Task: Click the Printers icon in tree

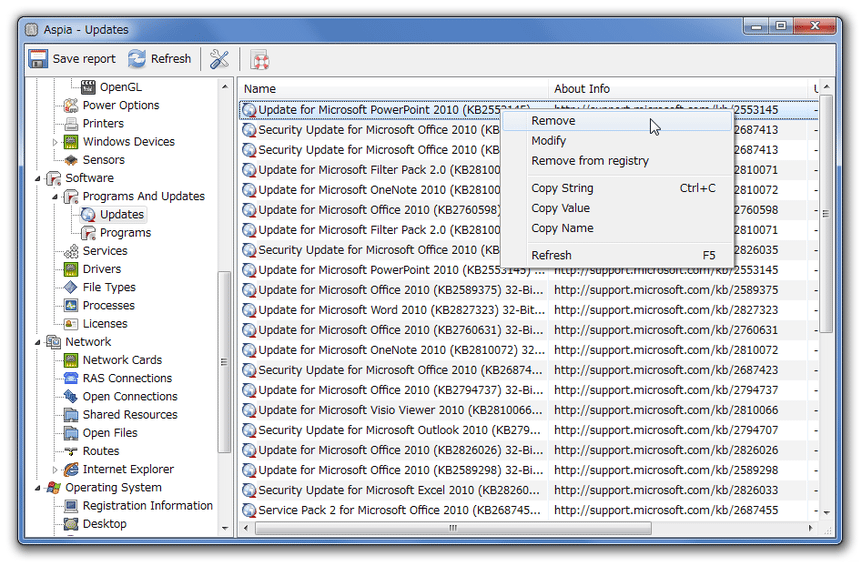Action: [x=71, y=123]
